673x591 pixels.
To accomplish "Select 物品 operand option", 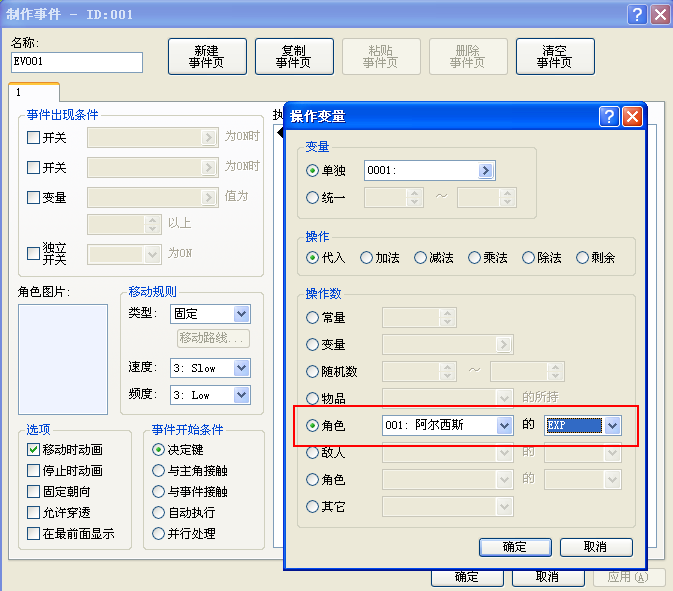I will click(x=312, y=398).
